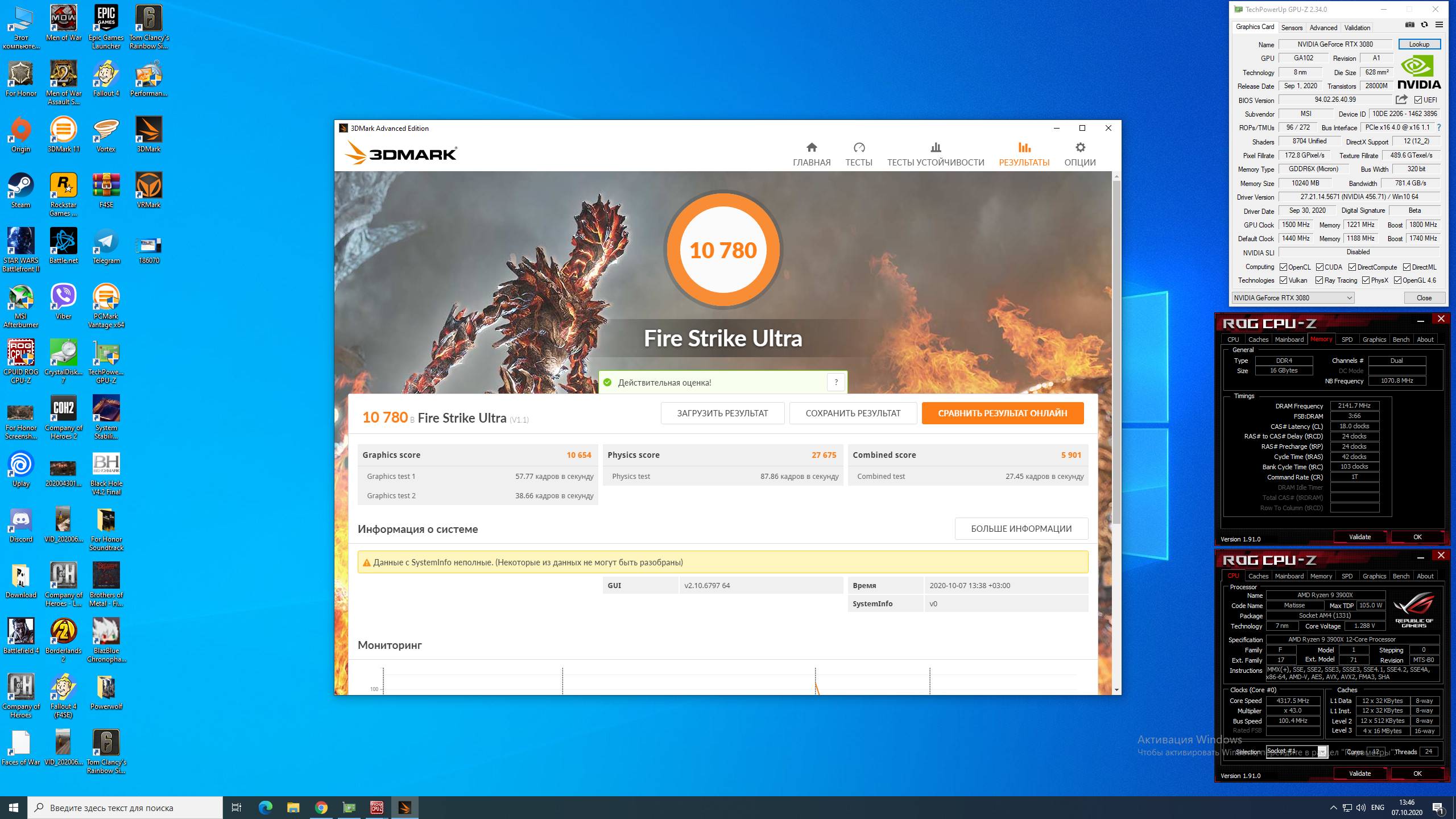Viewport: 1456px width, 819px height.
Task: Expand the Socket #1 selection dropdown in CPU-Z
Action: tap(1296, 751)
